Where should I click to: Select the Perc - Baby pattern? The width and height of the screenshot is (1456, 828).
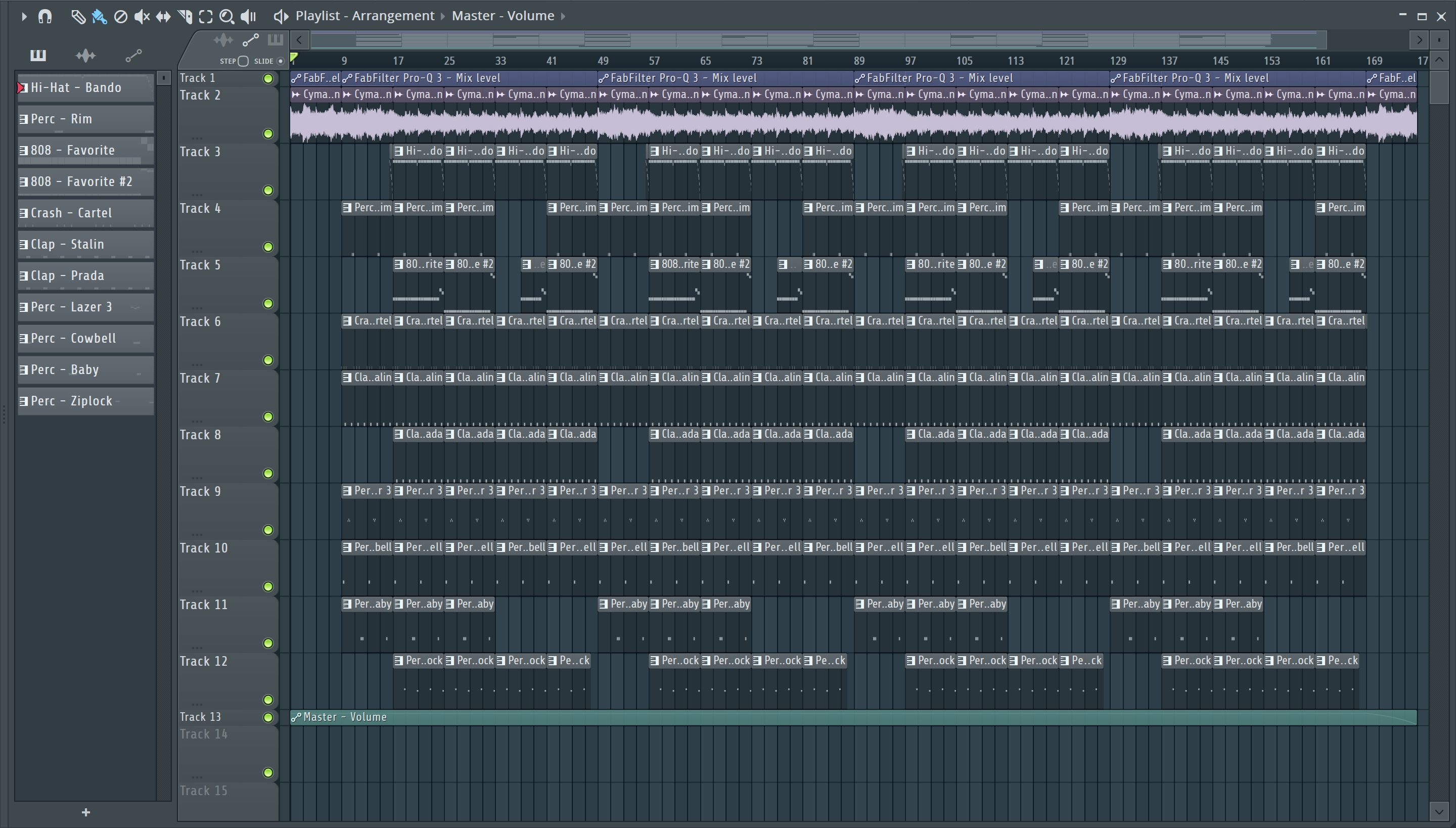[86, 370]
